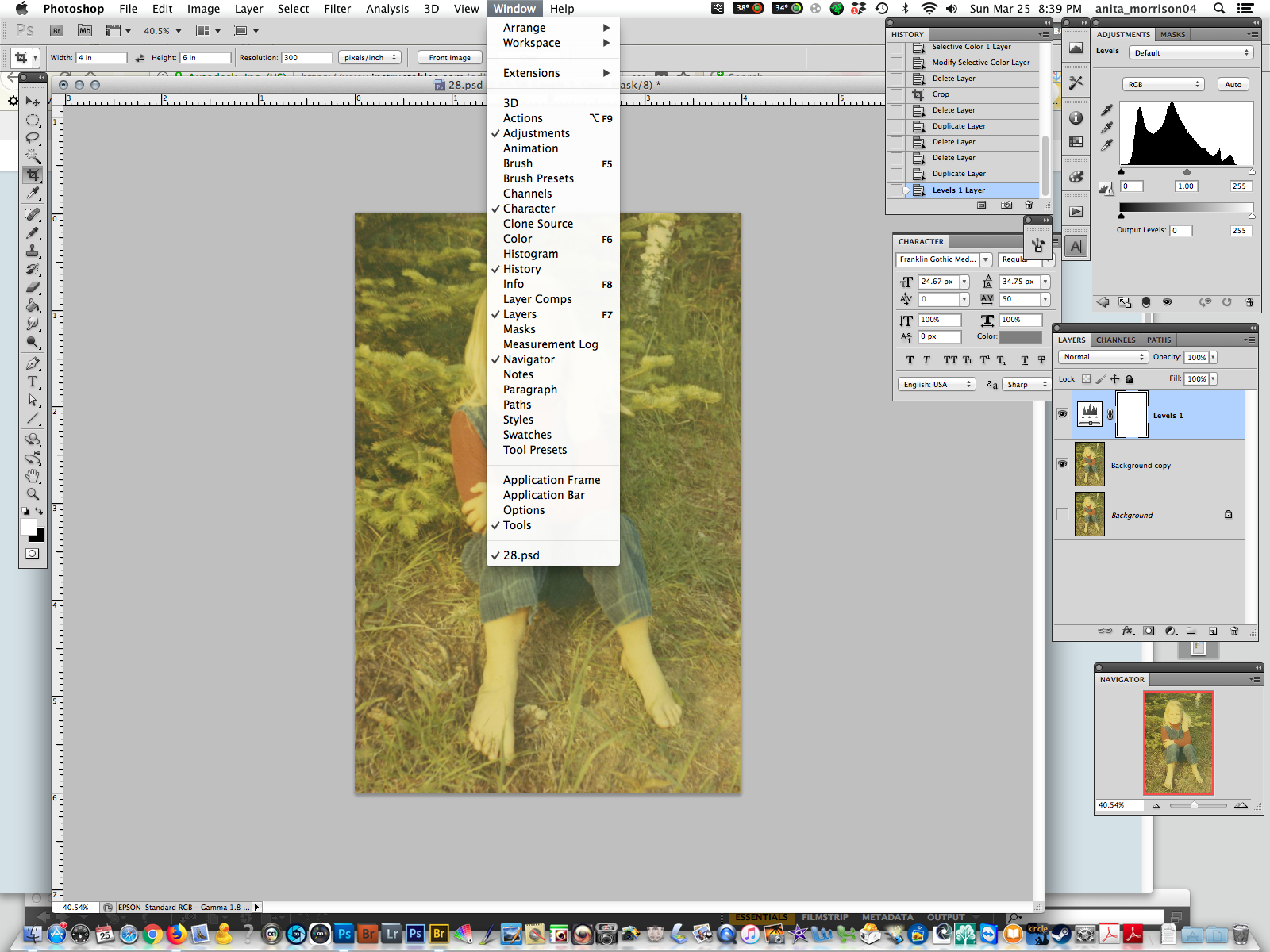1270x952 pixels.
Task: Select the Clone Stamp tool
Action: tap(33, 251)
